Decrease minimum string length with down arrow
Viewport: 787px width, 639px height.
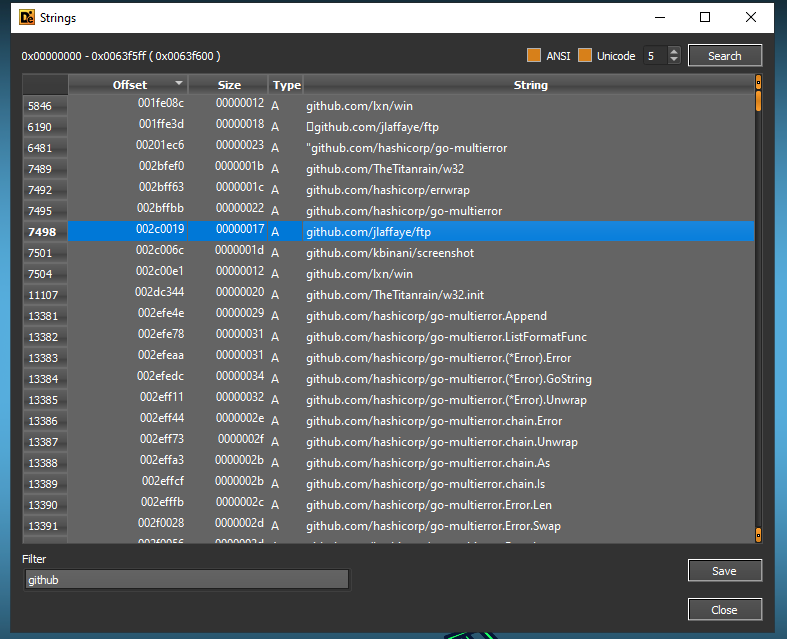tap(674, 60)
